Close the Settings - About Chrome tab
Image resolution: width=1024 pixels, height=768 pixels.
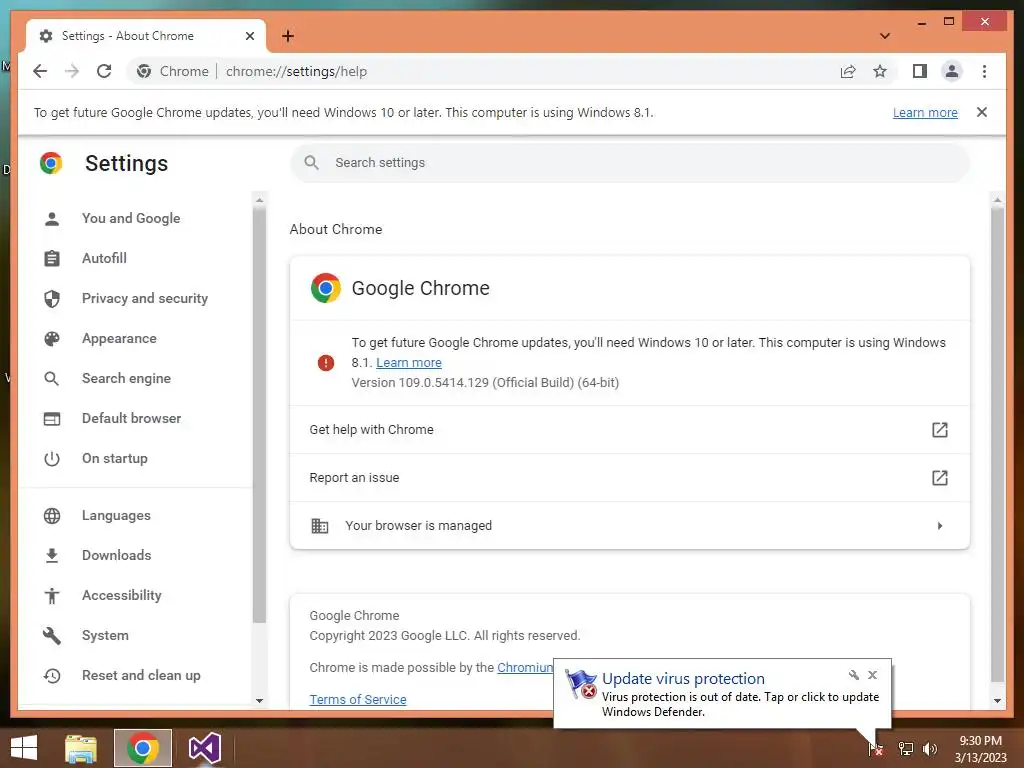point(249,36)
